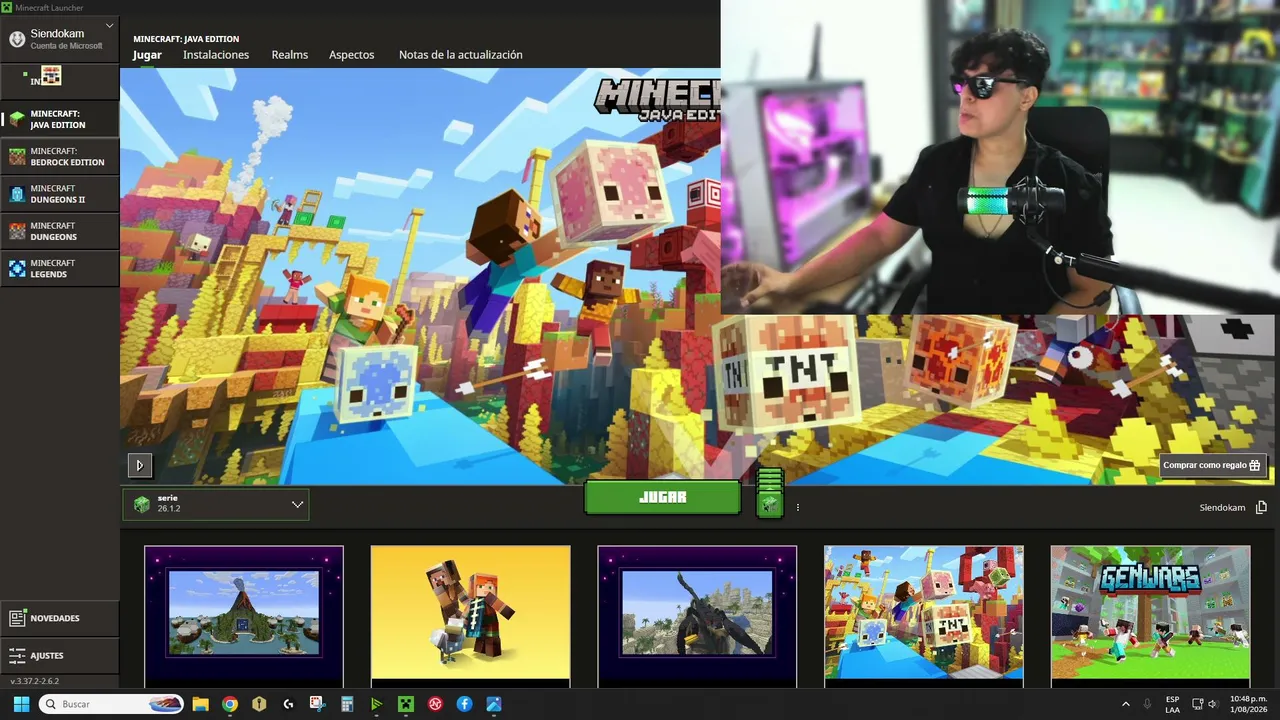
Task: Click the microphone tray icon
Action: tap(1147, 704)
